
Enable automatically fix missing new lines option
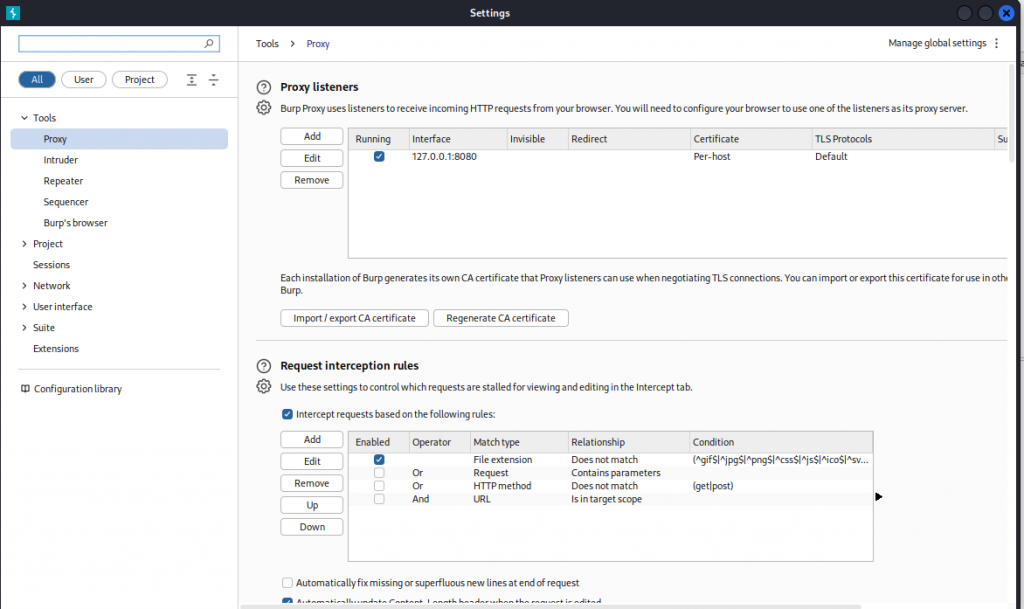coord(288,583)
